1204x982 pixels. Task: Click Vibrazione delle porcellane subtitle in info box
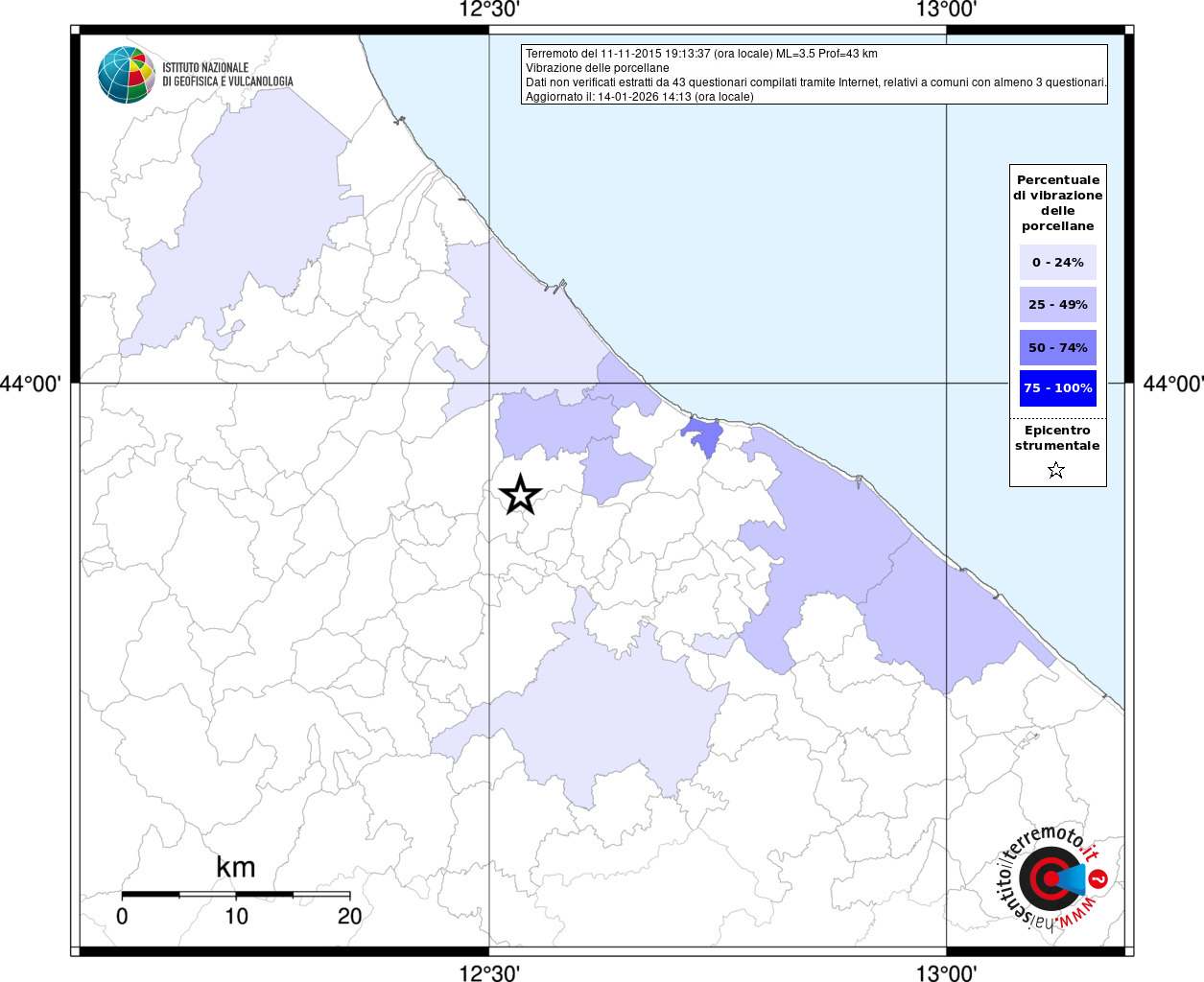tap(597, 68)
